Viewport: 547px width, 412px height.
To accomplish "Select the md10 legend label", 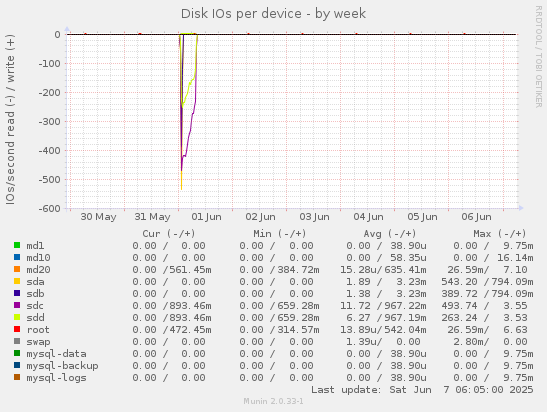I will click(x=38, y=258).
